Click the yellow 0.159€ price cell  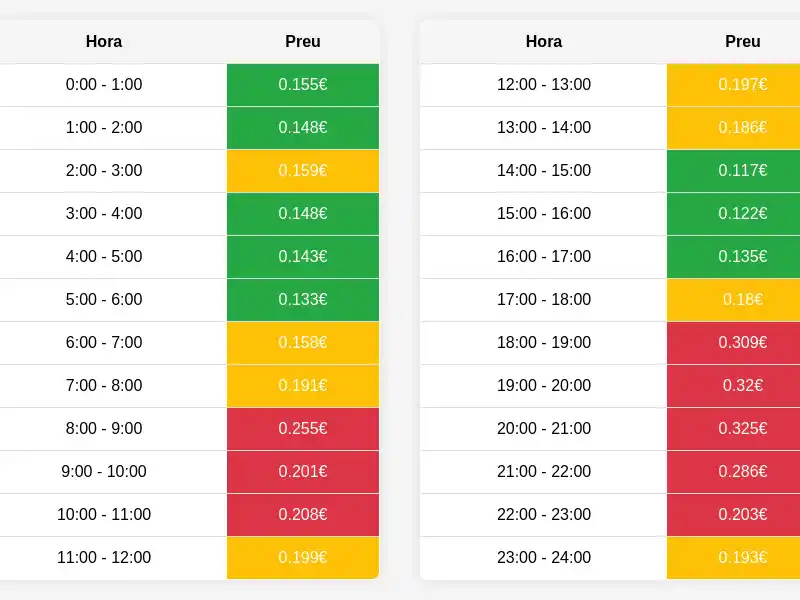[303, 171]
